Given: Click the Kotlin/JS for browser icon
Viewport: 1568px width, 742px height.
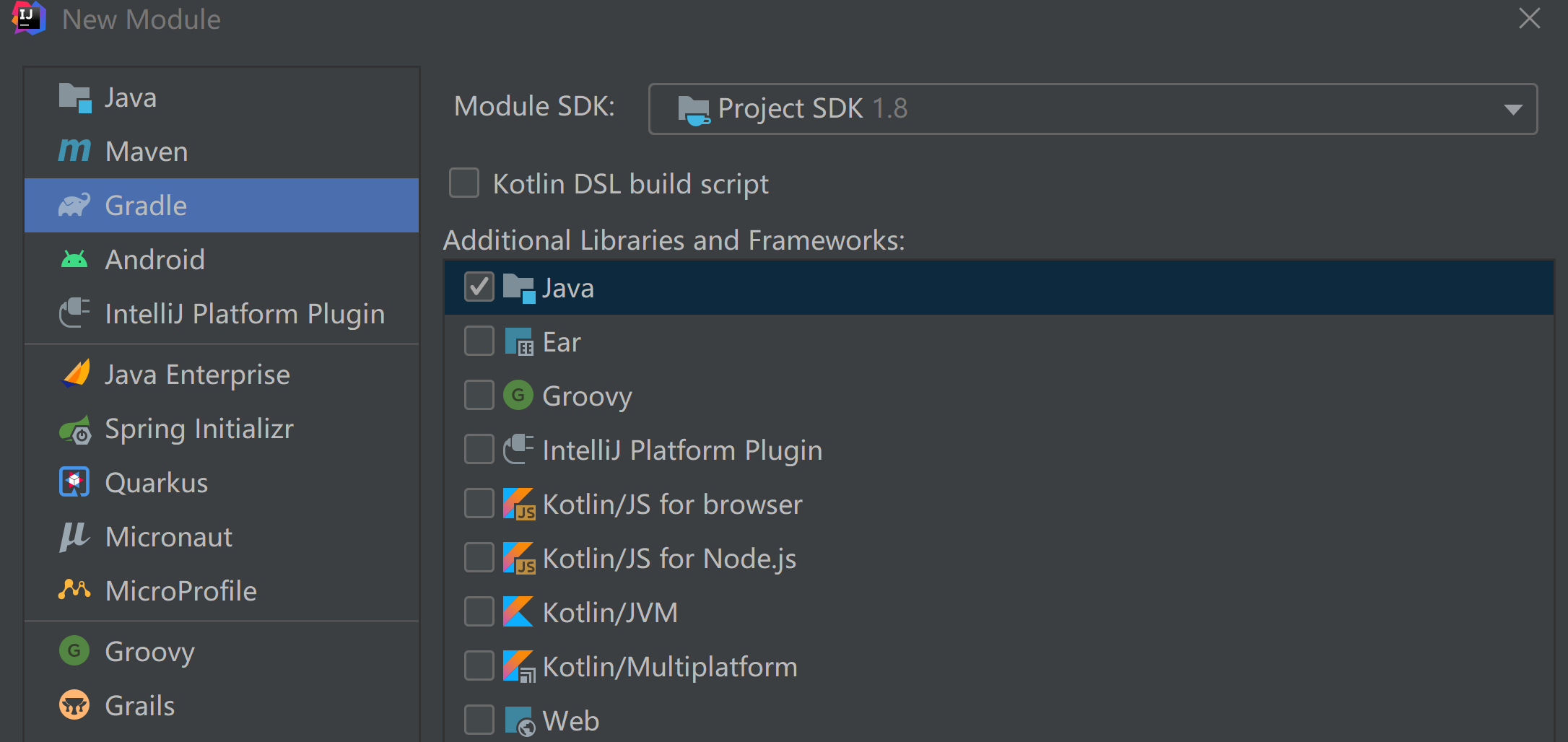Looking at the screenshot, I should point(519,504).
